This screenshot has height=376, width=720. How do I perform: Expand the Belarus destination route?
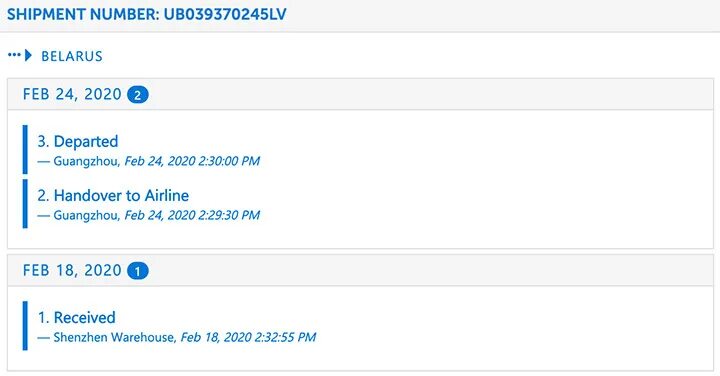(56, 56)
